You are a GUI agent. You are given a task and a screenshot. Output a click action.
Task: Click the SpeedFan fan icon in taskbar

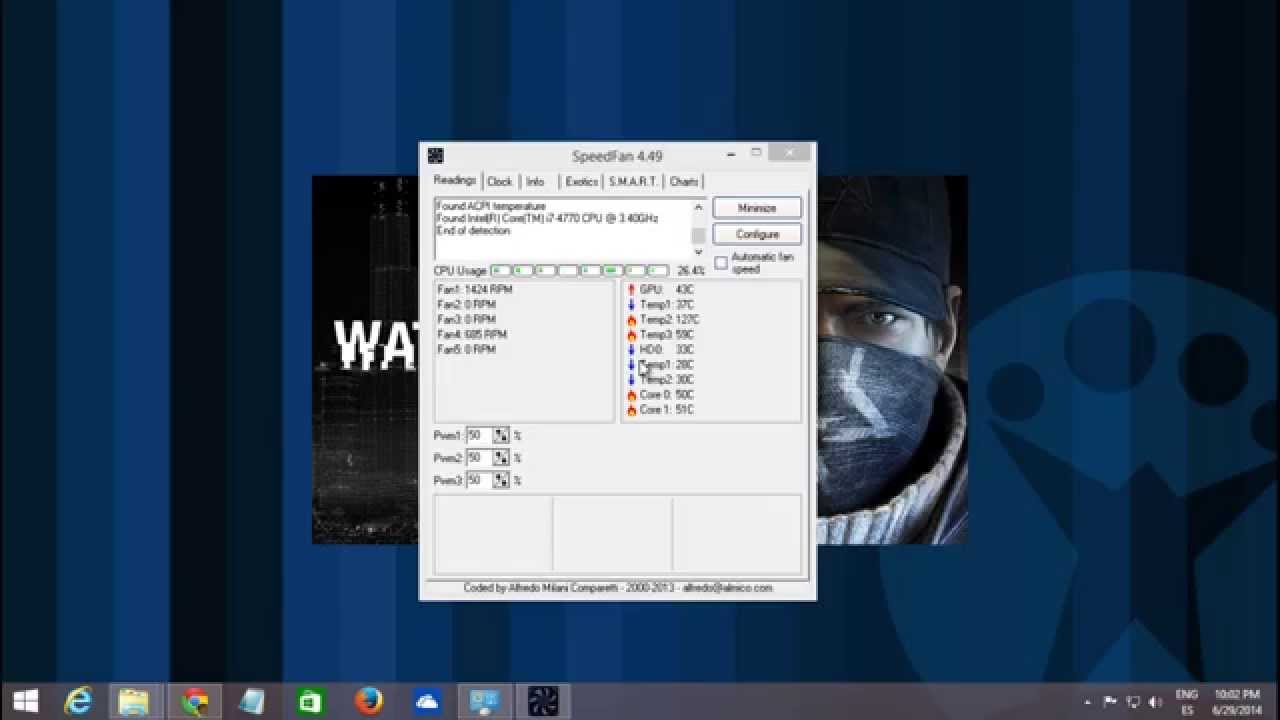pyautogui.click(x=545, y=701)
